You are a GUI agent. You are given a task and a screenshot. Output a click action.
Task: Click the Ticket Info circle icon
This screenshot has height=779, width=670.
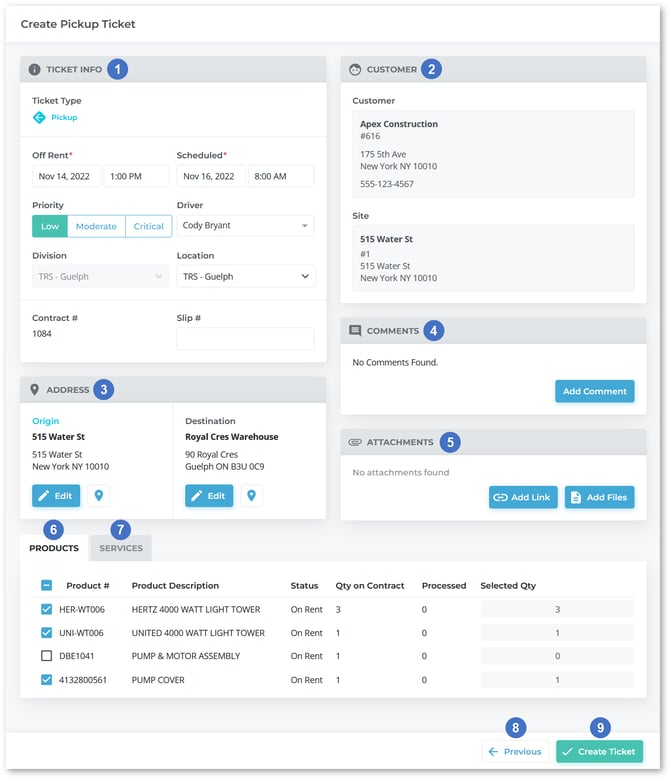point(35,70)
